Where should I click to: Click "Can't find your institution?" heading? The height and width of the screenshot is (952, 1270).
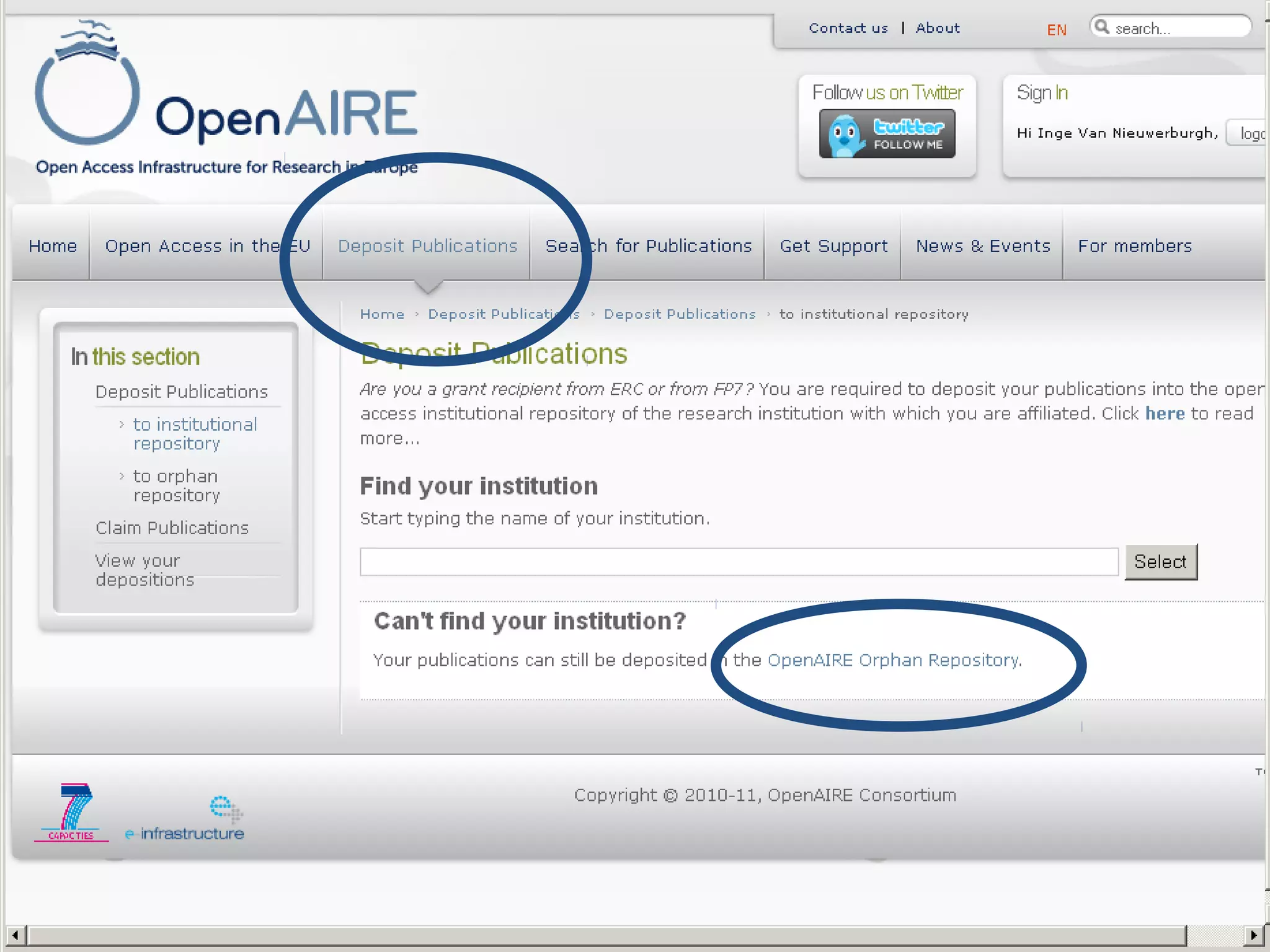click(x=530, y=621)
